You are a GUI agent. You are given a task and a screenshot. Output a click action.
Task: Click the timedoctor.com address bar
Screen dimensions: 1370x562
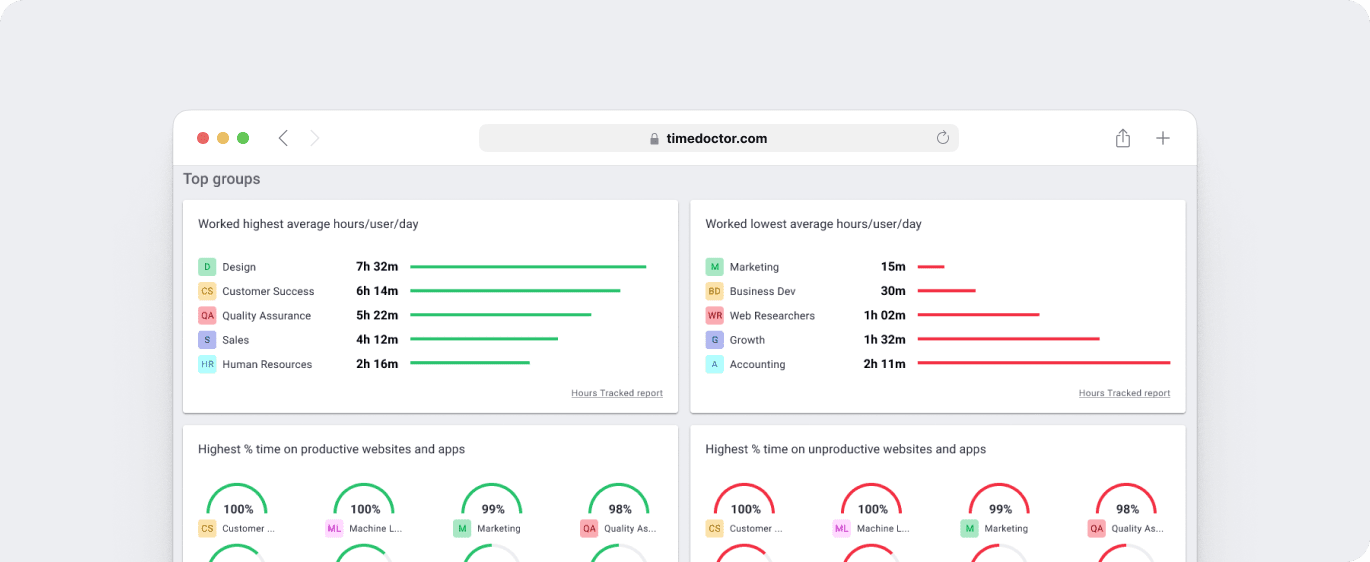tap(717, 139)
